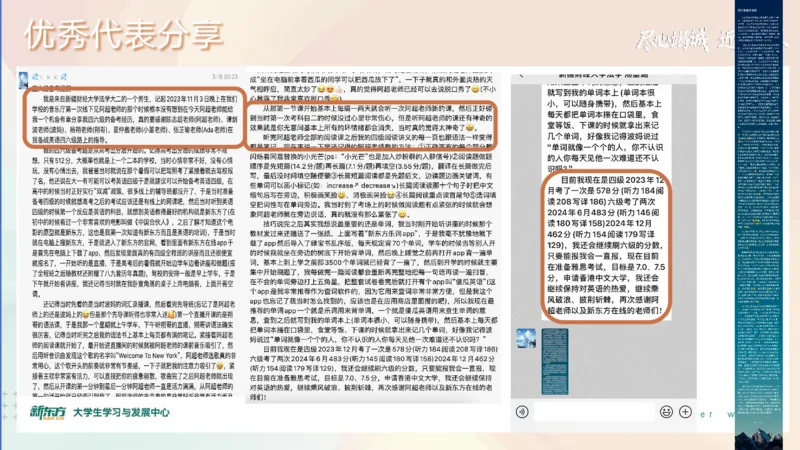Click the slide title 优秀代表分享
800x450 pixels.
(123, 35)
